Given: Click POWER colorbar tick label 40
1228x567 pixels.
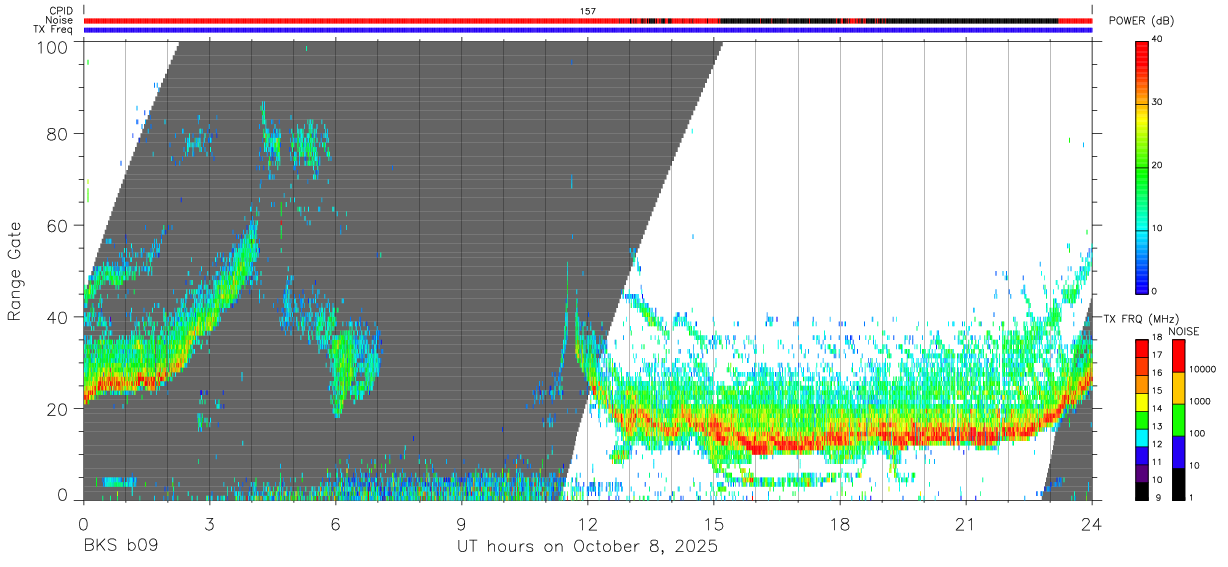Looking at the screenshot, I should tap(1159, 40).
